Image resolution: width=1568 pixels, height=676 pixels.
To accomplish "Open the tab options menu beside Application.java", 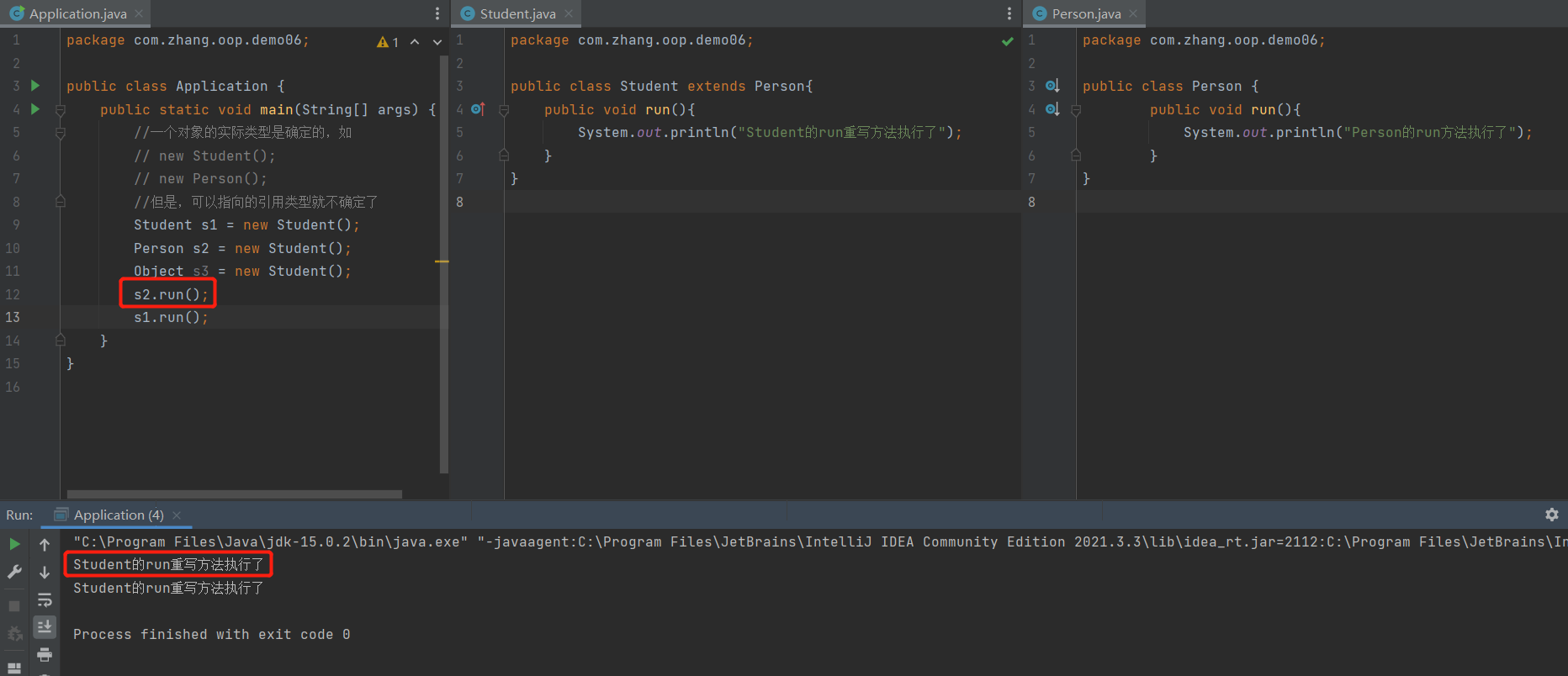I will point(437,13).
